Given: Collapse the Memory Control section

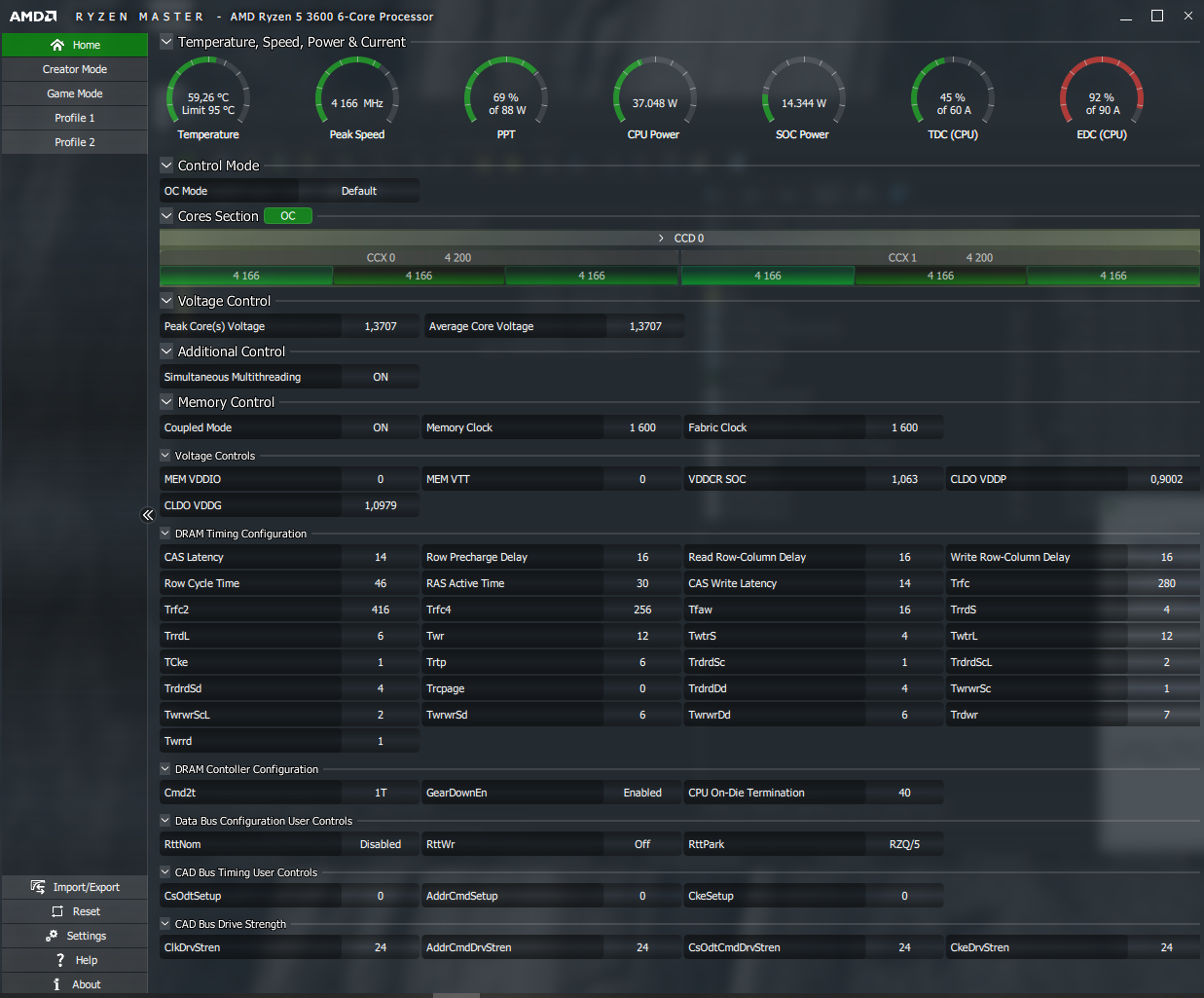Looking at the screenshot, I should (166, 402).
